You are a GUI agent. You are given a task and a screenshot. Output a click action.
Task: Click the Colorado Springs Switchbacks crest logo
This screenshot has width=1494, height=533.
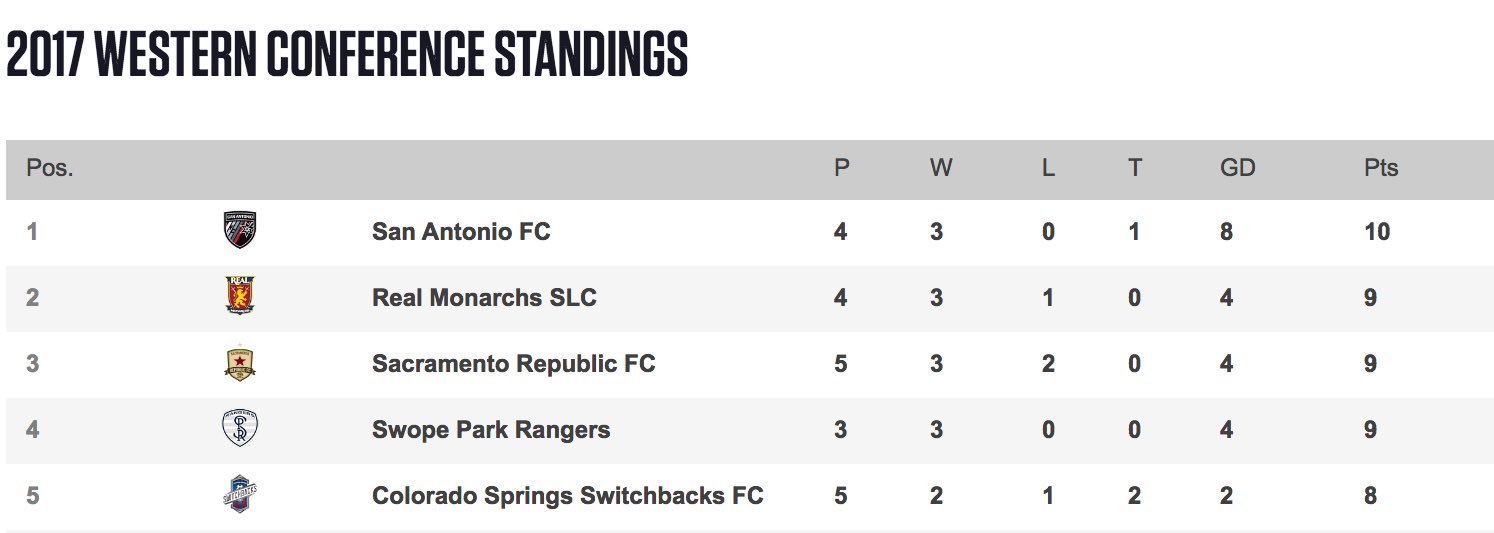pyautogui.click(x=240, y=495)
